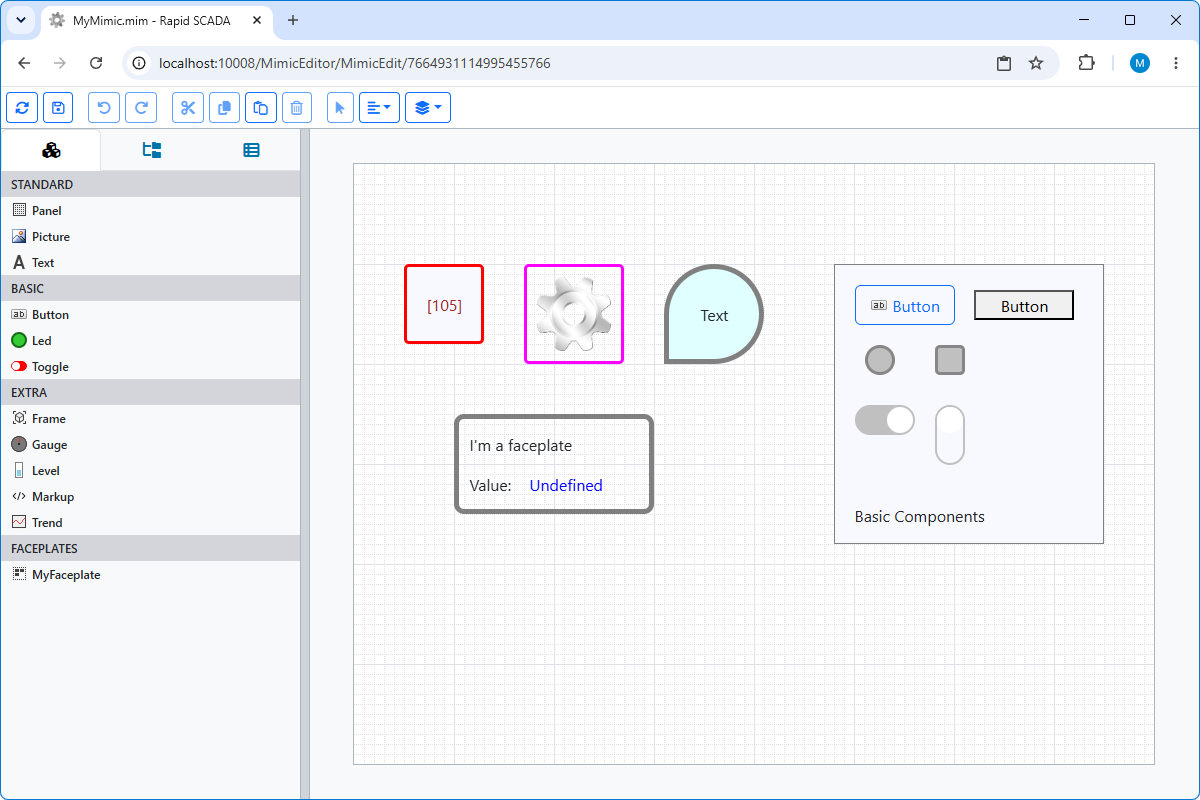Switch to the structure tree tab
This screenshot has width=1200, height=800.
click(x=152, y=150)
